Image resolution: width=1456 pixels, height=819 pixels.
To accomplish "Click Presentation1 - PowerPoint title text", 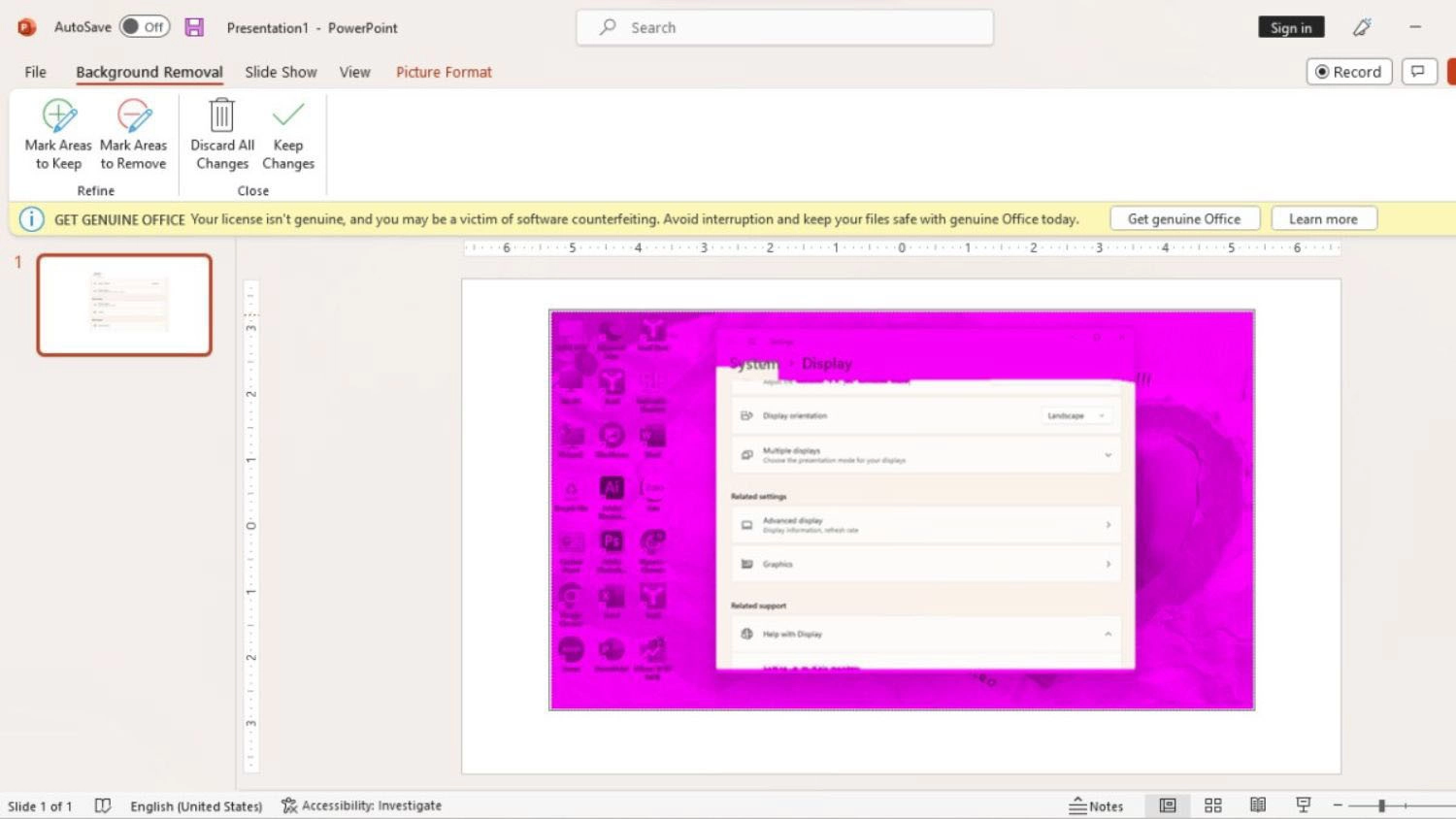I will [312, 27].
